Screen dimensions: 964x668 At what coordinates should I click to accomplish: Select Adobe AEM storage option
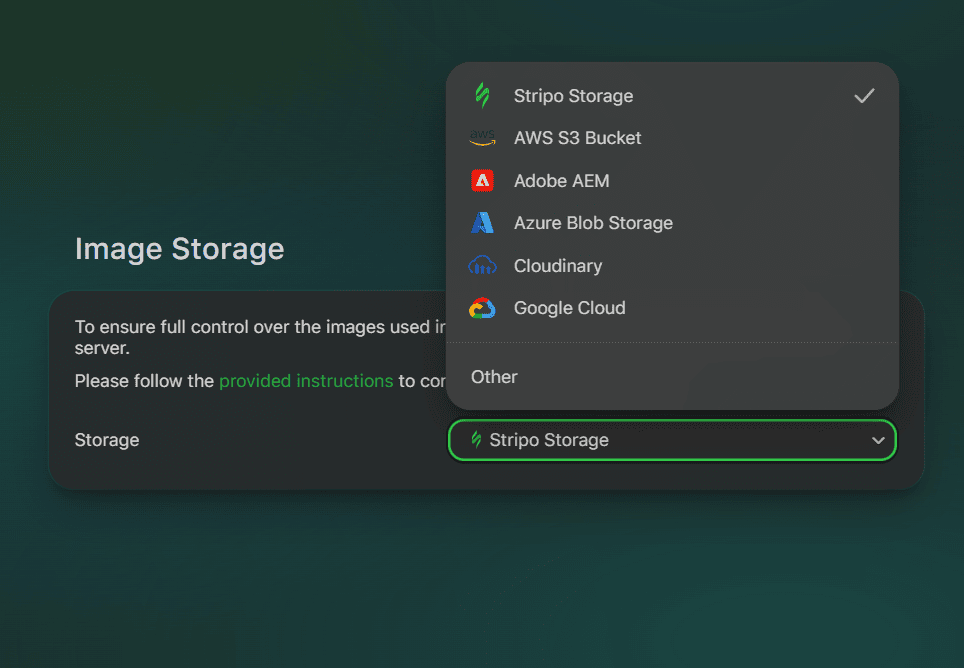(672, 181)
